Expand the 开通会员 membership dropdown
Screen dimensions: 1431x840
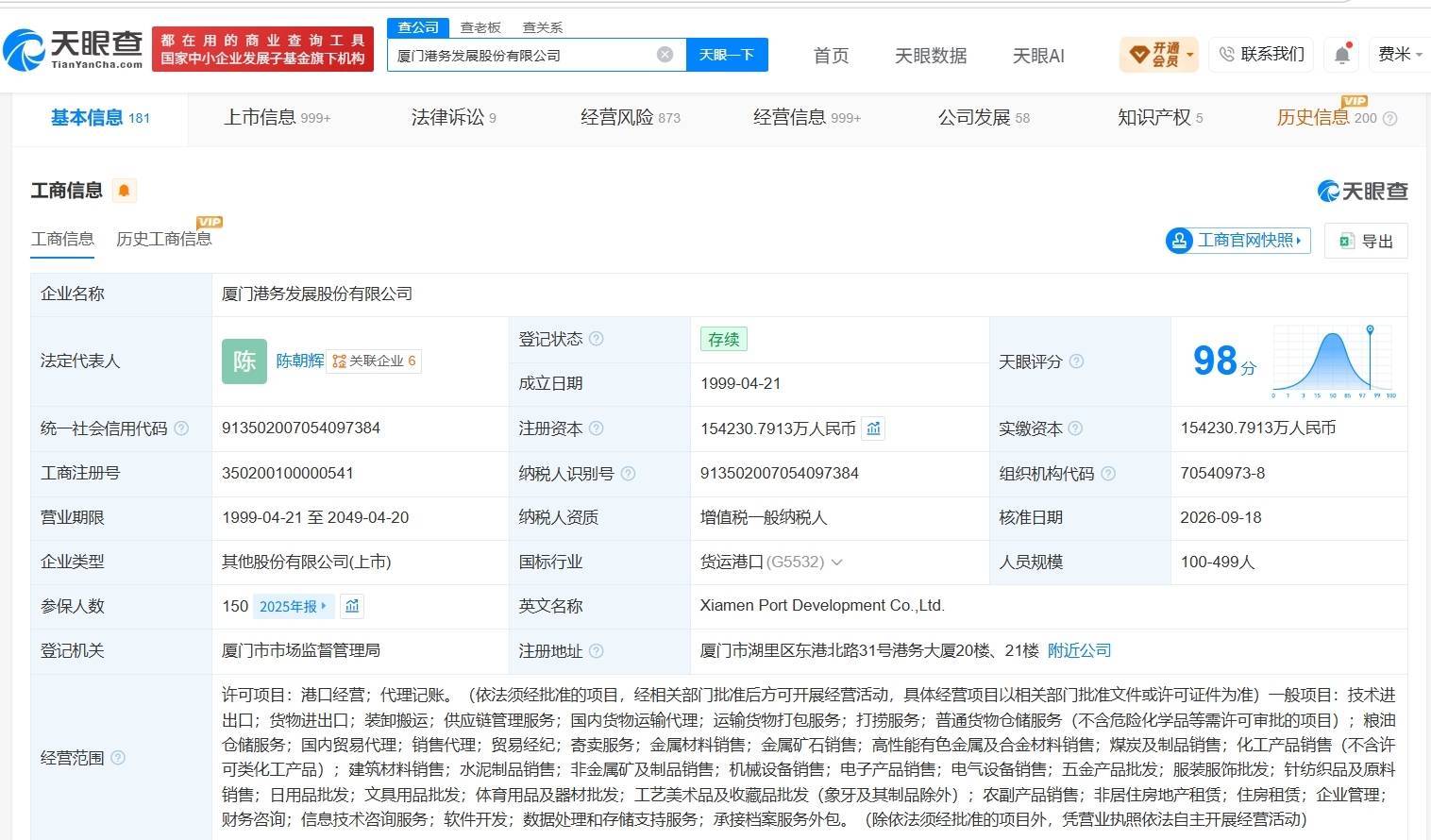1159,55
